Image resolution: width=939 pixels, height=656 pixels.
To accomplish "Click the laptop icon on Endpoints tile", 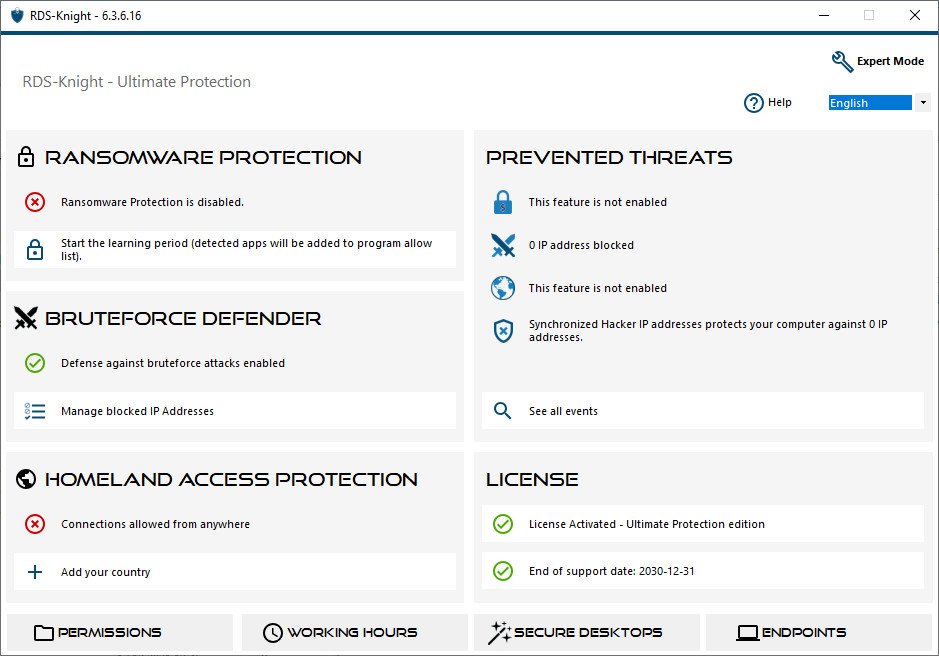I will point(747,633).
